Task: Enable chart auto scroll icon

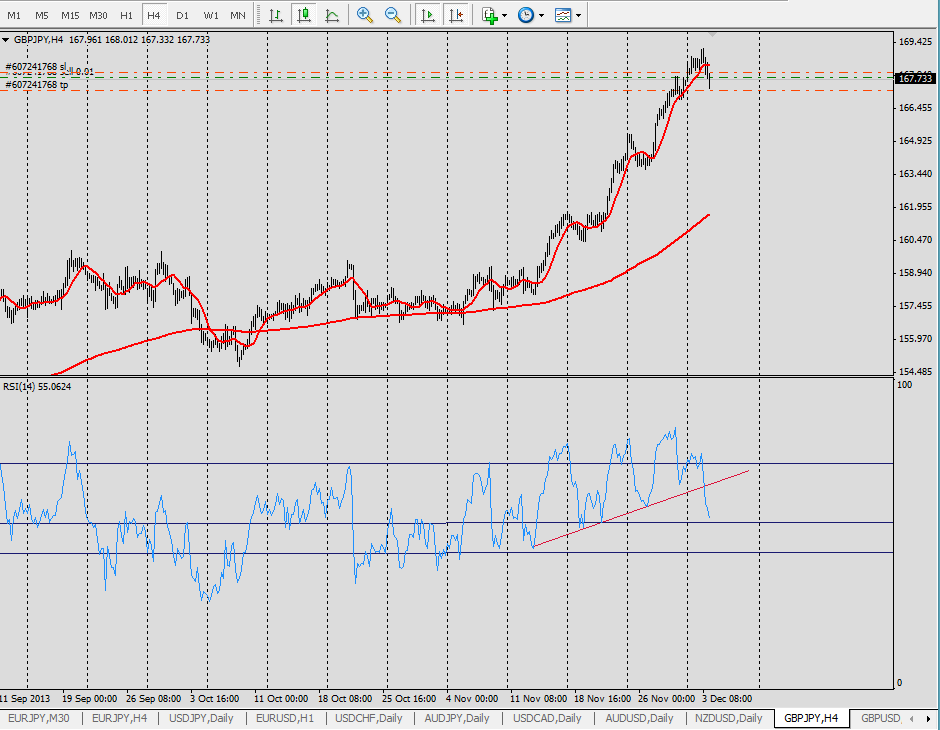Action: coord(428,15)
